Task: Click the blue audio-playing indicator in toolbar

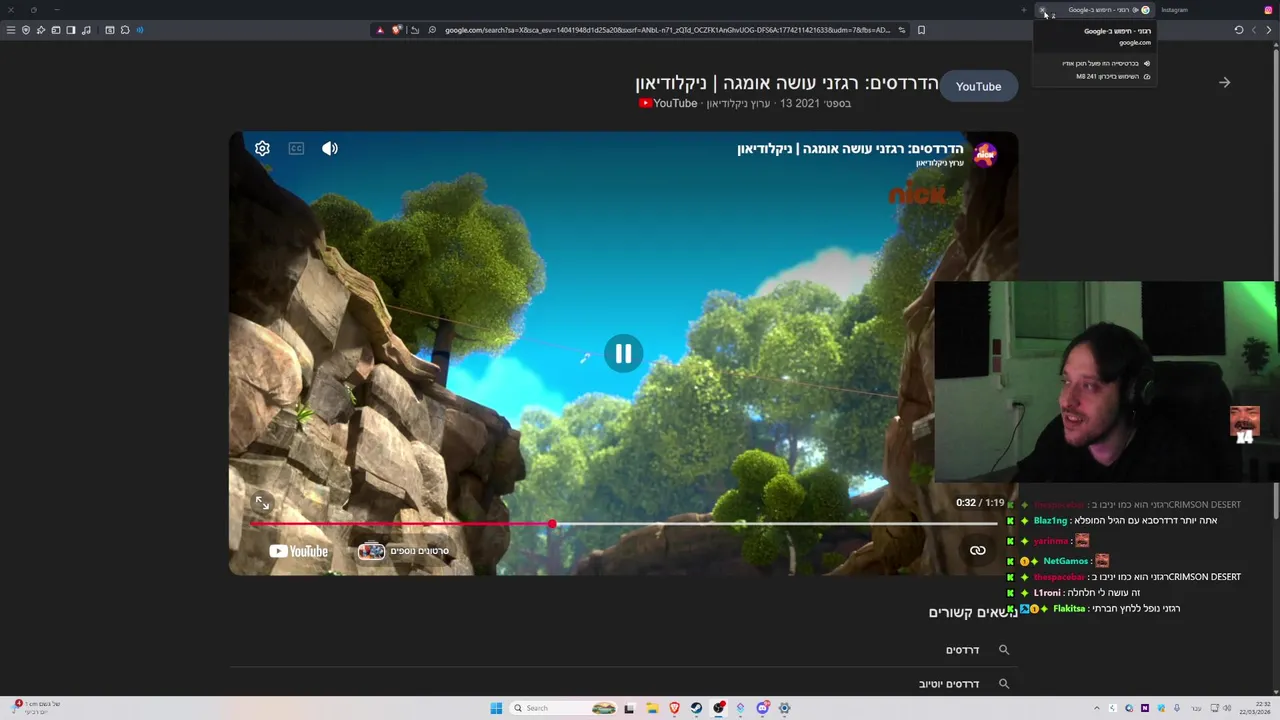Action: coord(140,30)
